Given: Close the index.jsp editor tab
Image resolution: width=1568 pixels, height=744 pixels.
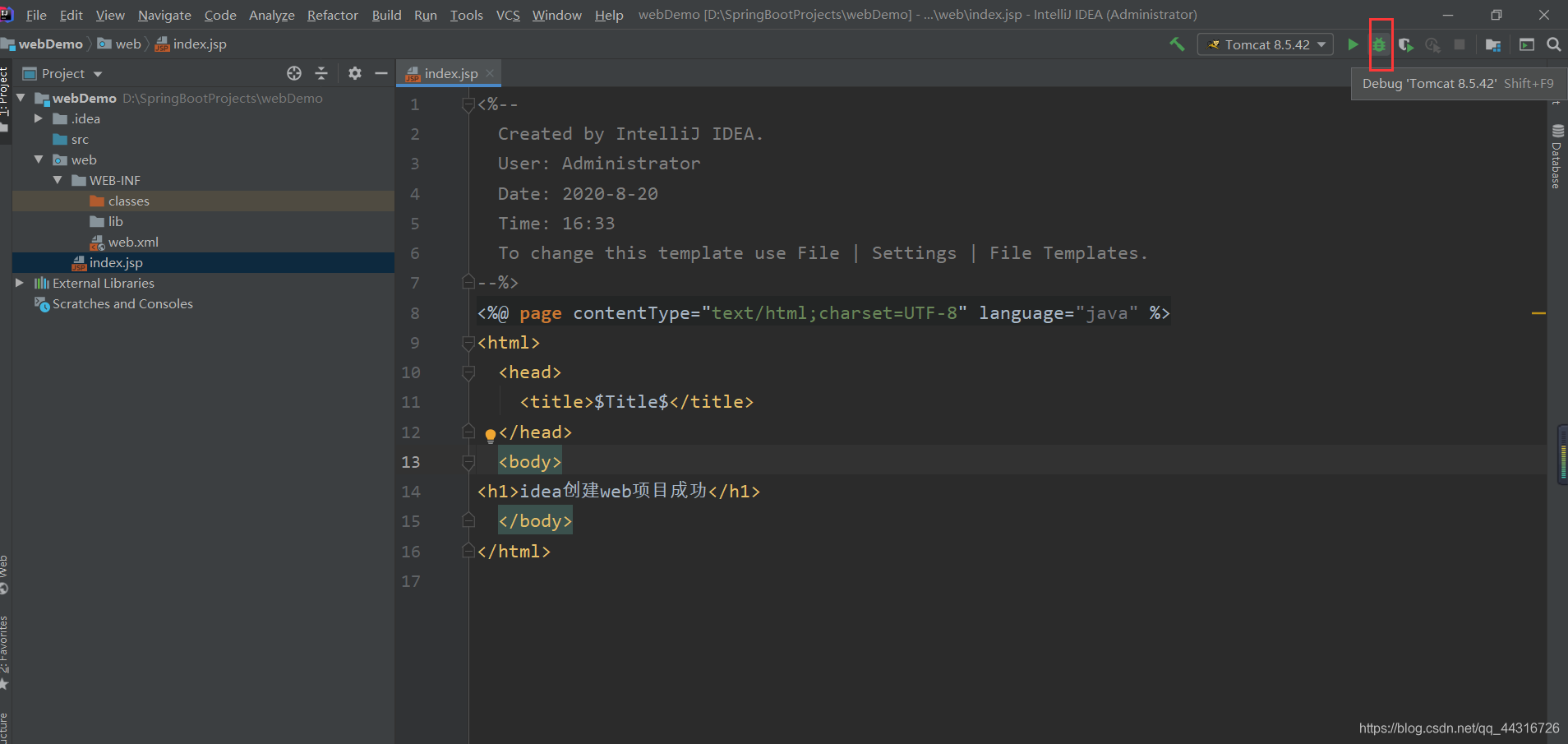Looking at the screenshot, I should 490,73.
